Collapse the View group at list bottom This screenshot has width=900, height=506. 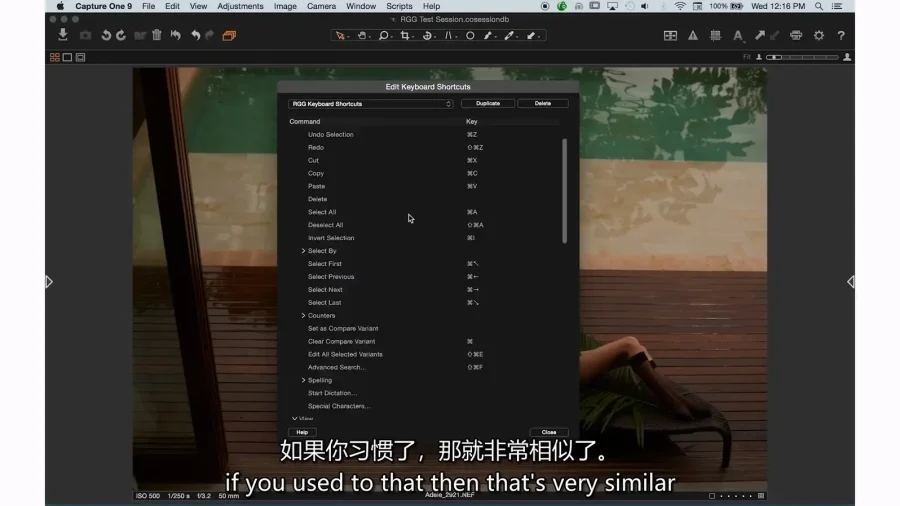(x=294, y=419)
